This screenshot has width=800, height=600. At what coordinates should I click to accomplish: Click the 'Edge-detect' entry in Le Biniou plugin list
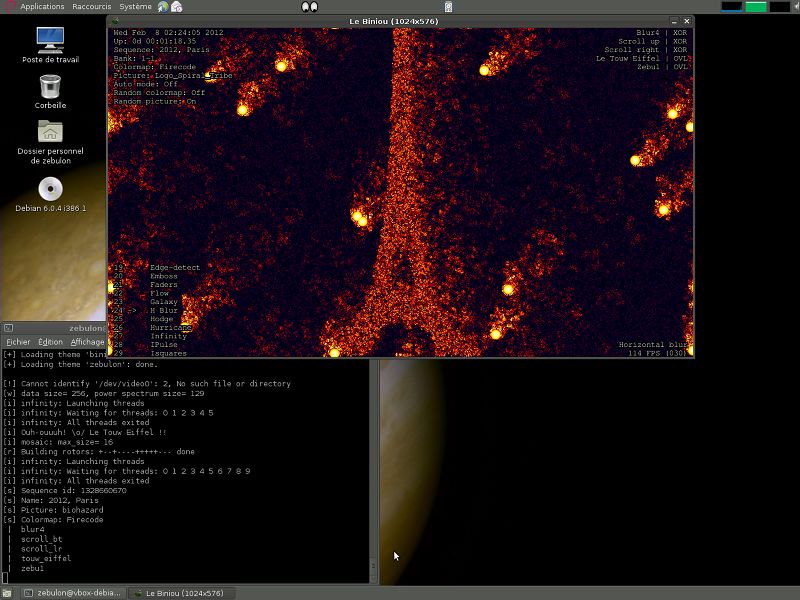point(174,267)
